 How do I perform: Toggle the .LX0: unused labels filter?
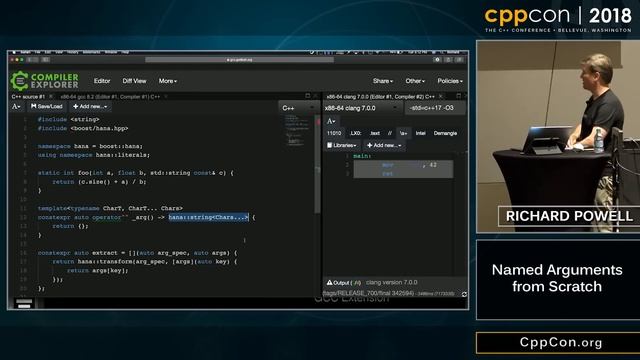pos(356,133)
